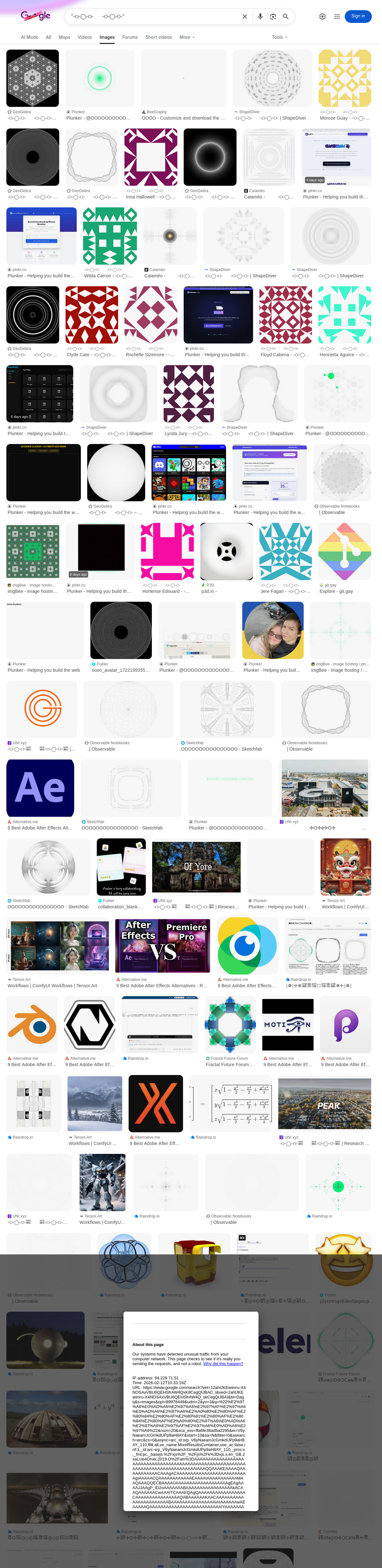Image resolution: width=382 pixels, height=1568 pixels.
Task: Expand the More search options dropdown
Action: (x=187, y=37)
